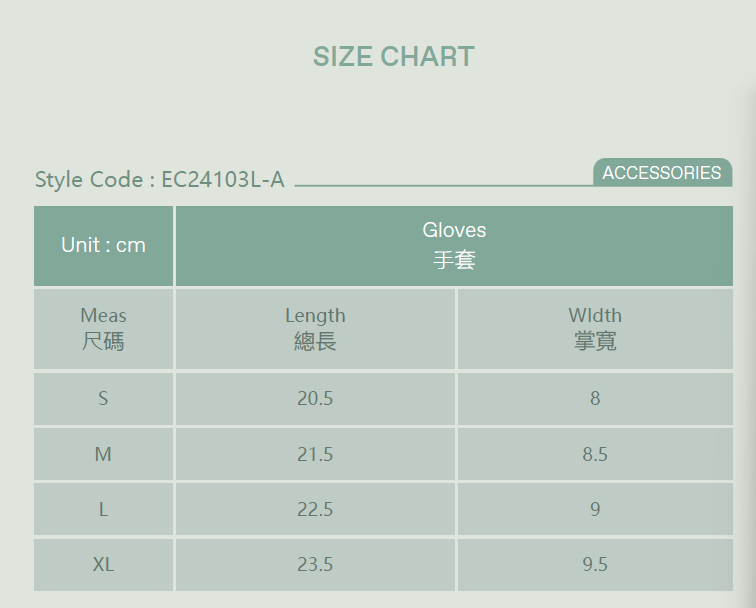Select the Gloves column header

coord(454,245)
